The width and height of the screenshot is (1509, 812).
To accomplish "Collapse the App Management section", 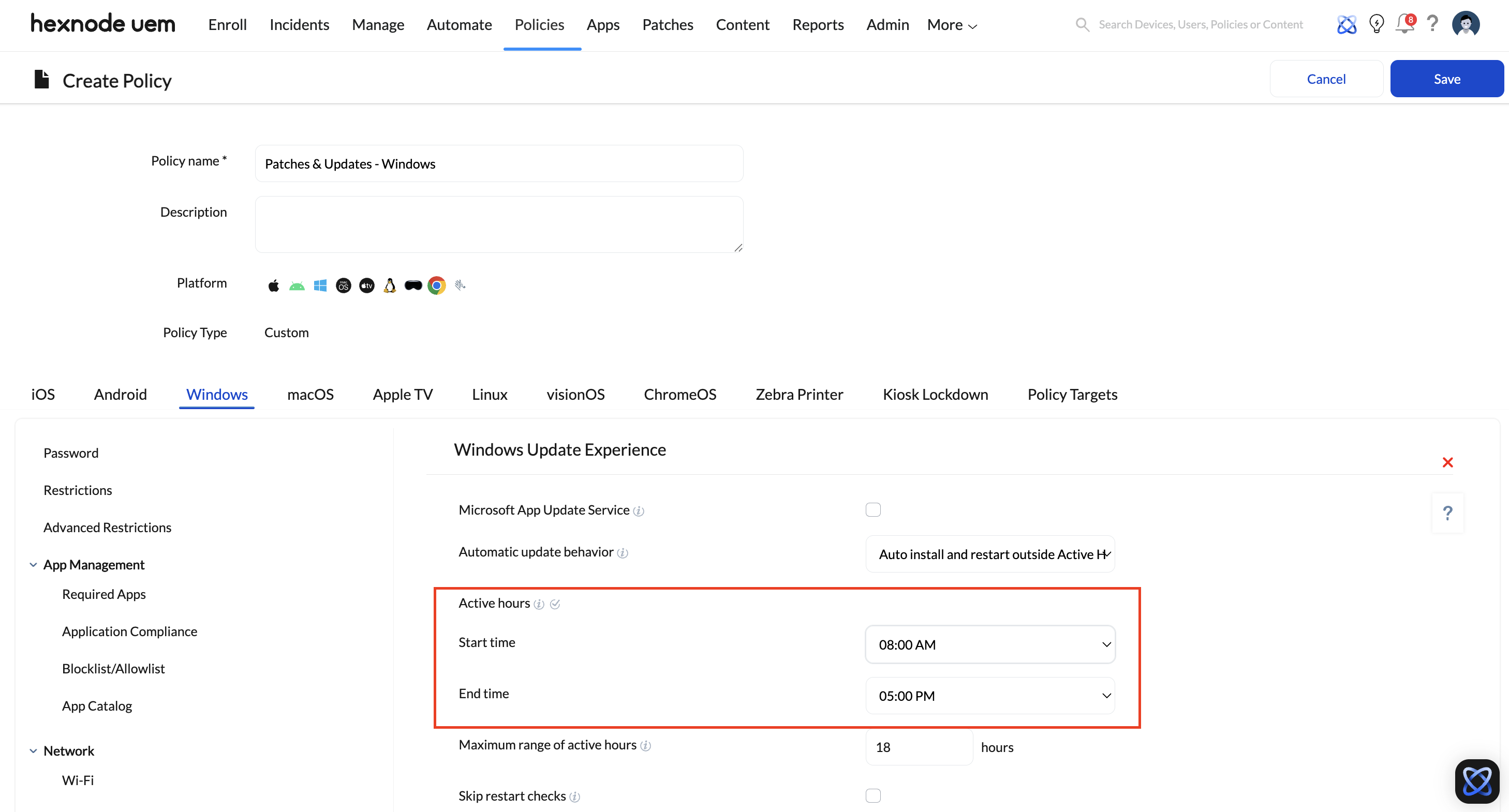I will (34, 565).
